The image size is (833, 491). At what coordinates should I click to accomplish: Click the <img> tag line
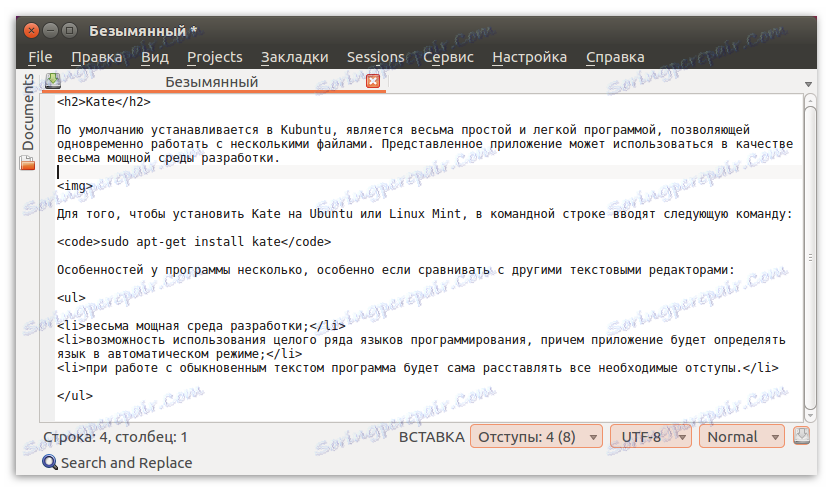(x=75, y=186)
